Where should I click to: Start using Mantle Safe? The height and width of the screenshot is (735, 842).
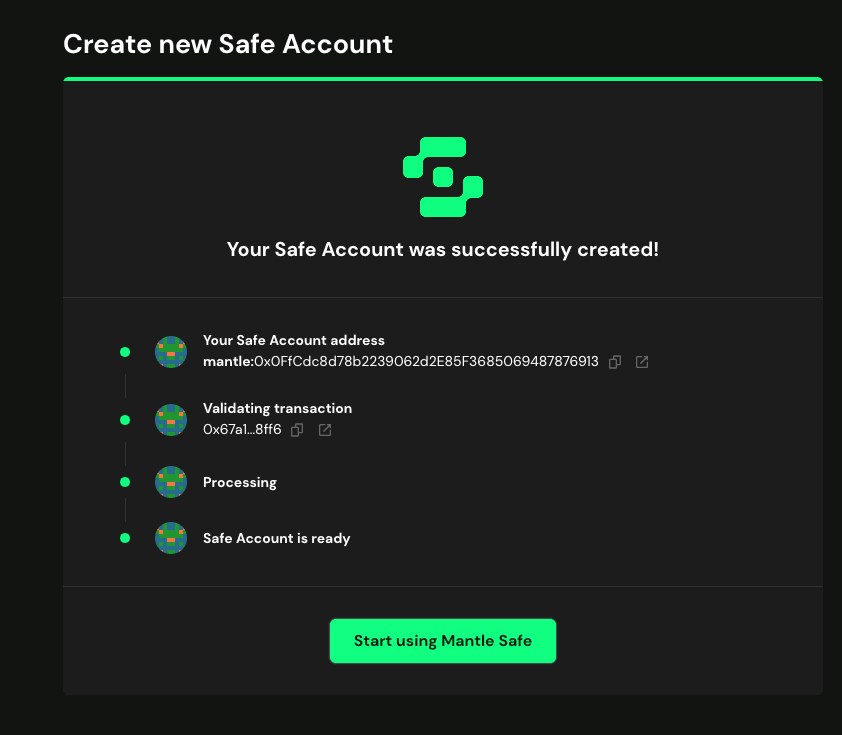point(443,641)
